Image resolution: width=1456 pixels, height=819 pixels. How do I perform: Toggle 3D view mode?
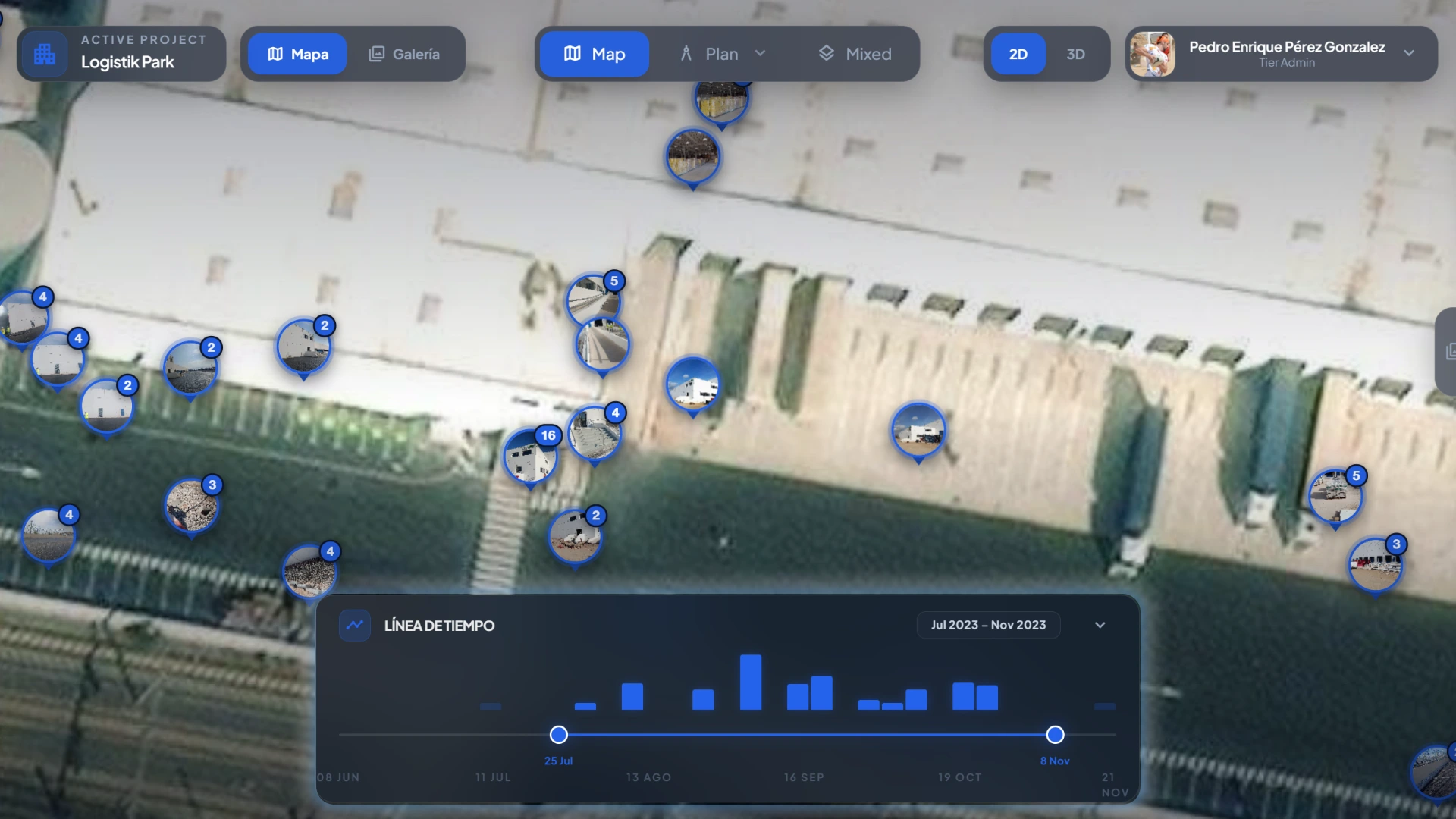pos(1075,54)
